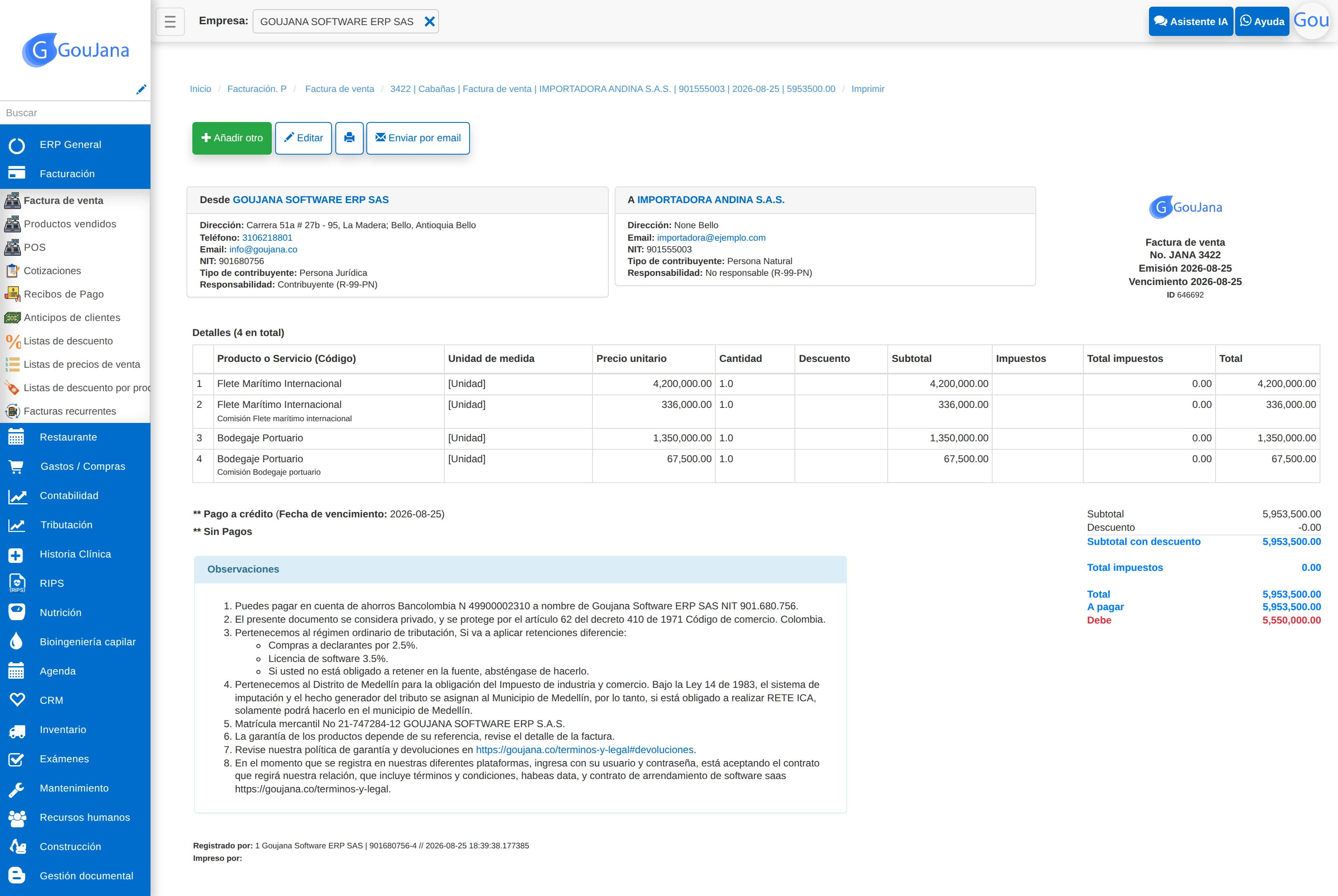Viewport: 1338px width, 896px height.
Task: Open ERP General circle icon
Action: pyautogui.click(x=17, y=145)
